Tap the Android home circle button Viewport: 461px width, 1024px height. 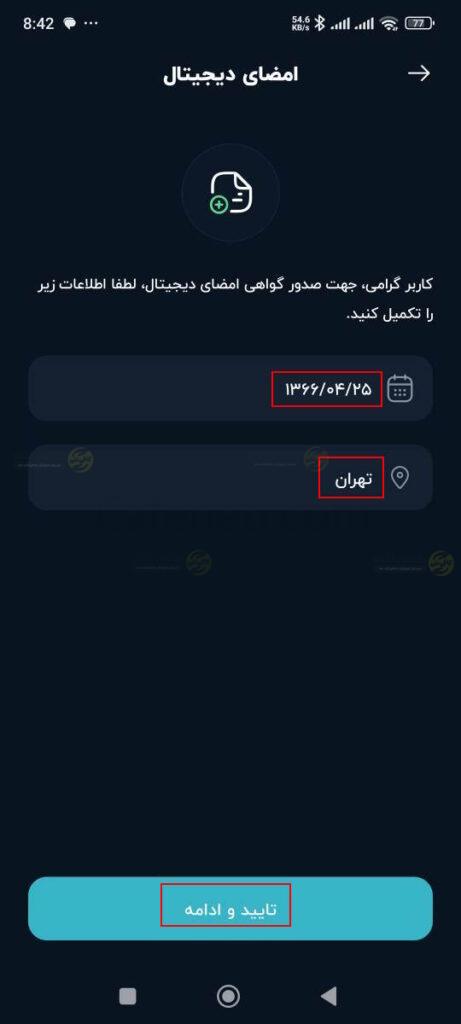(x=228, y=995)
